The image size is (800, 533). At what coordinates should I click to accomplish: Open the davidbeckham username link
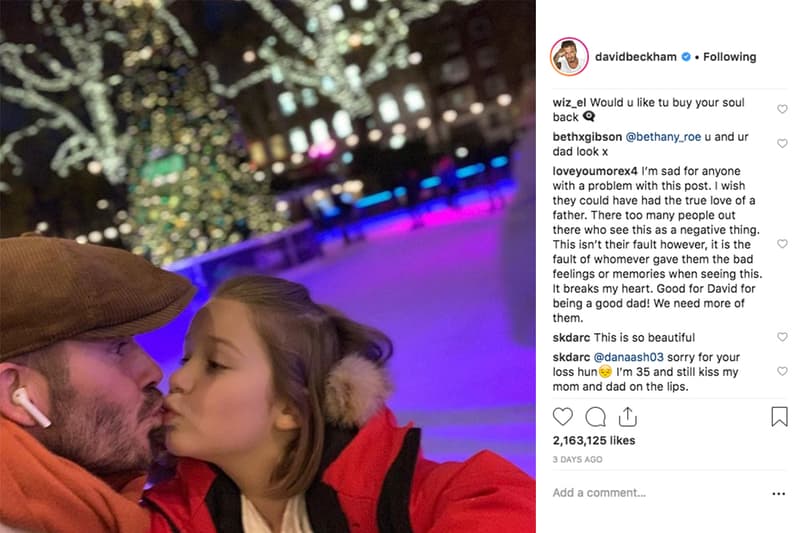[636, 57]
